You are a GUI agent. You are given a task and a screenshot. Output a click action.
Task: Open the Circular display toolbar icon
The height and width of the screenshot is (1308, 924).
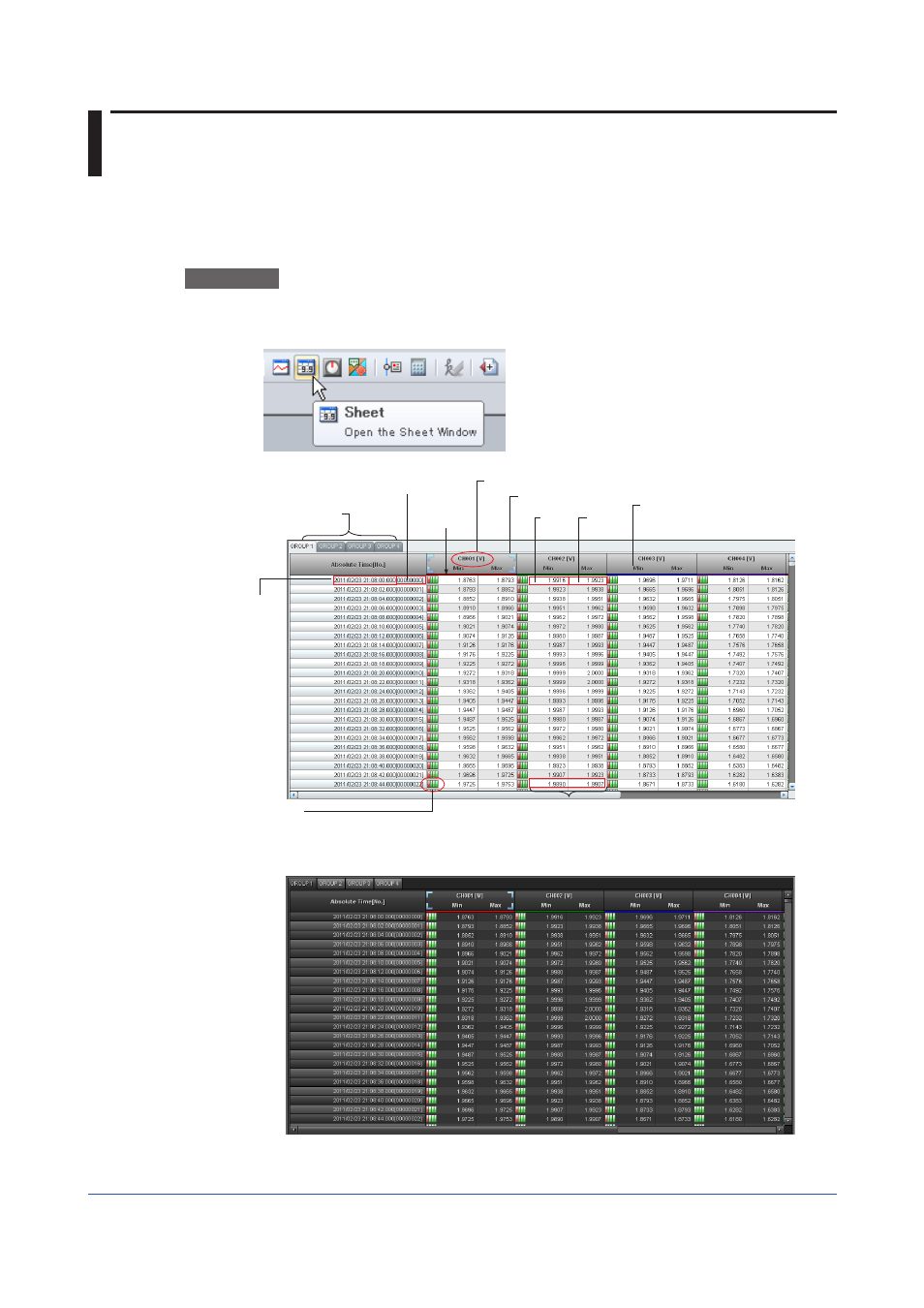point(332,367)
